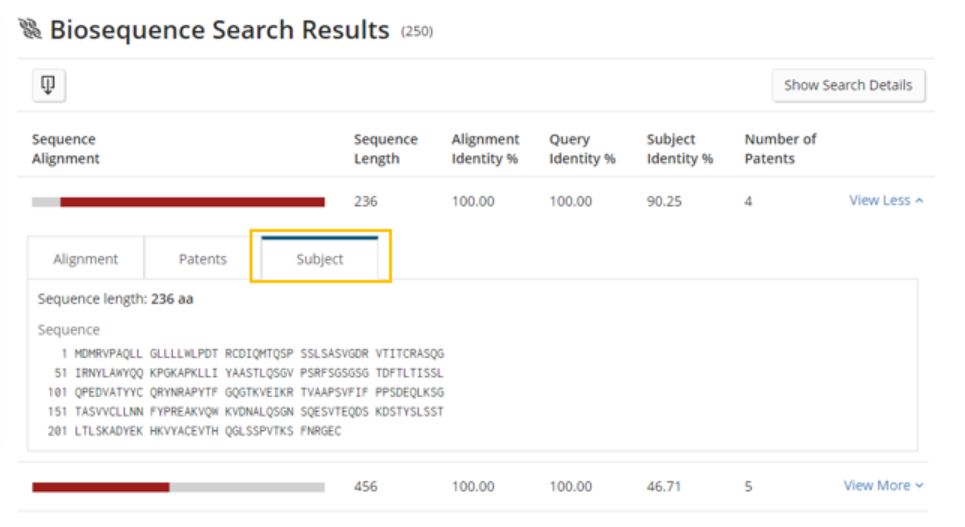
Task: Collapse the first result with View Less
Action: 886,200
